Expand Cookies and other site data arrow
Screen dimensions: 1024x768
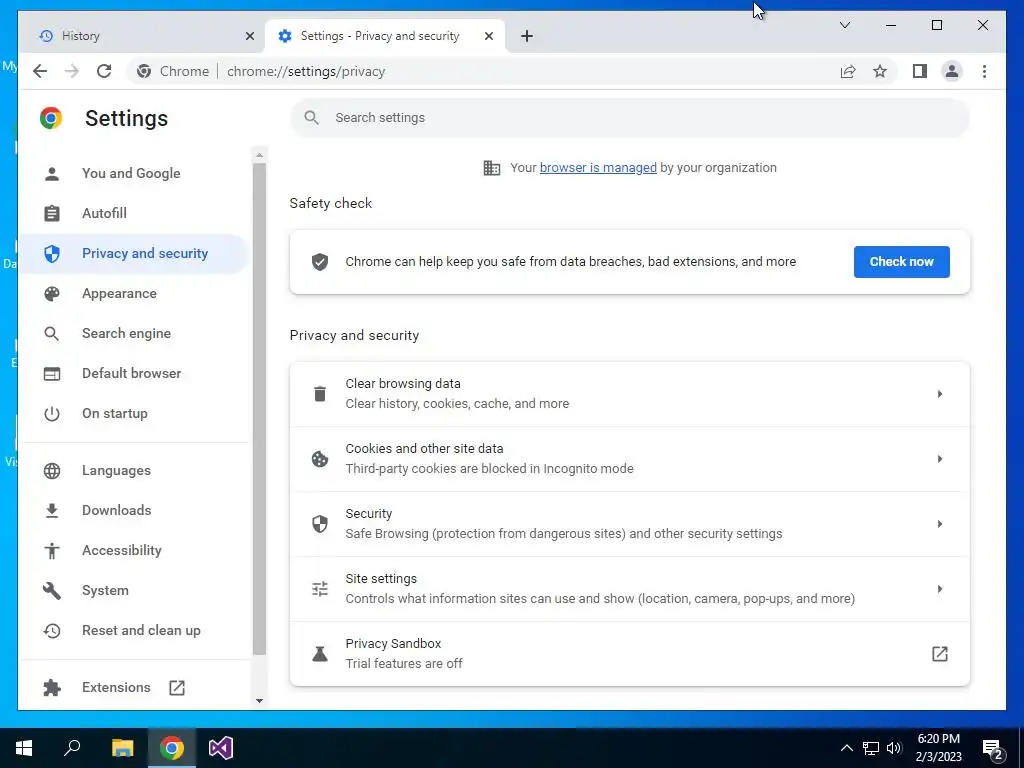940,459
